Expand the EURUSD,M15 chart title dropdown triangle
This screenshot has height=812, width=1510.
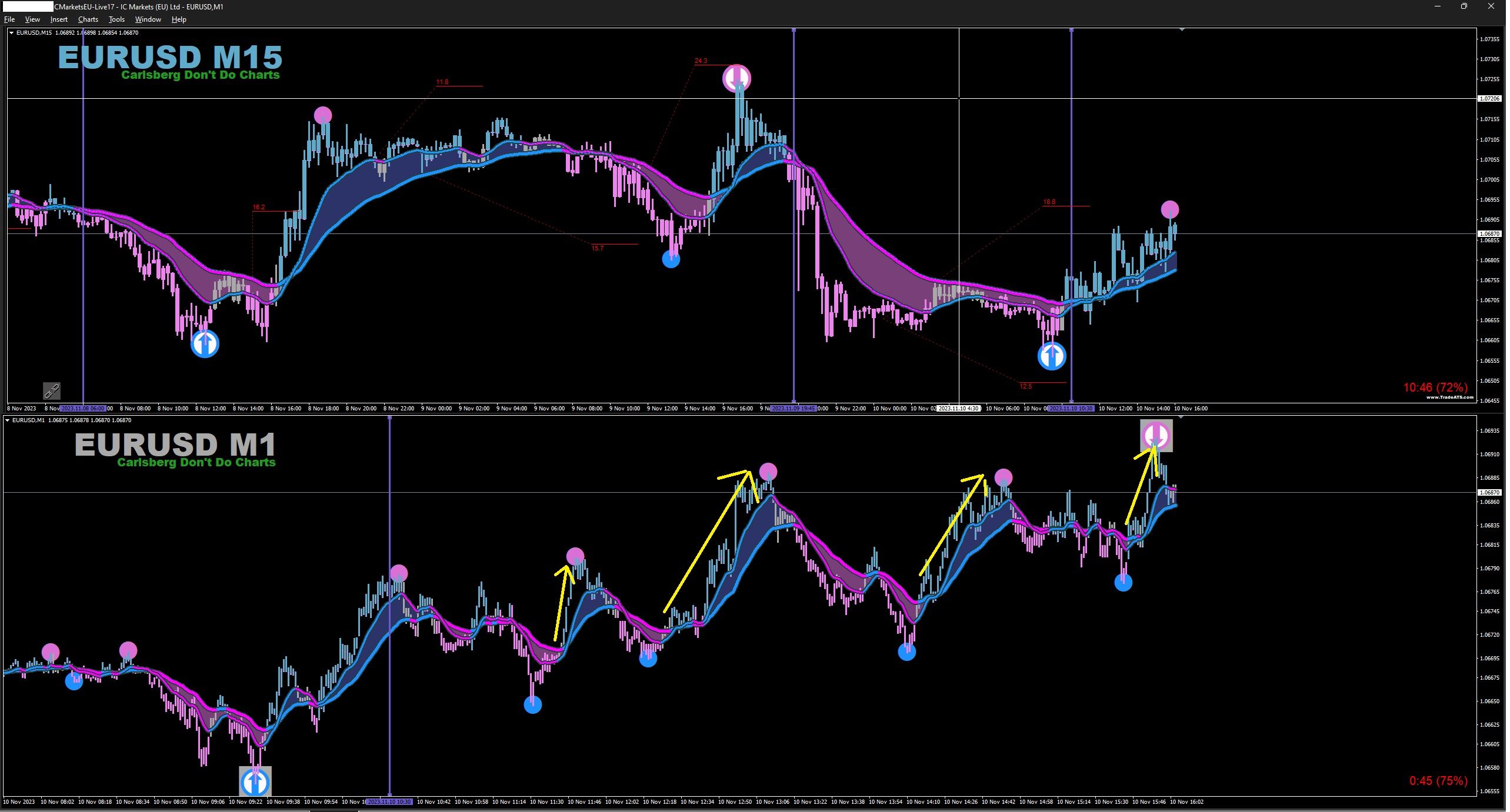11,33
